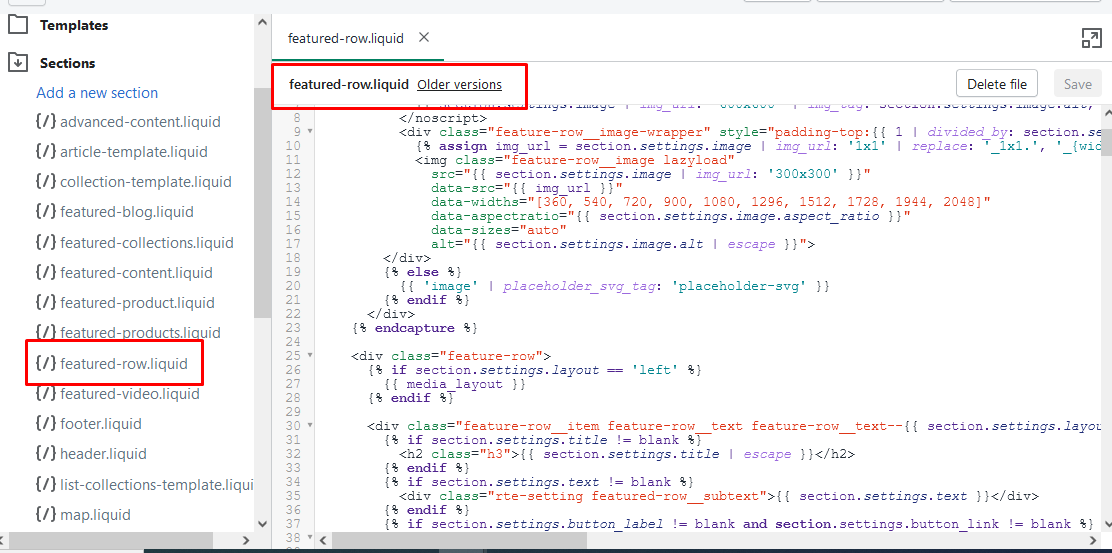The width and height of the screenshot is (1112, 553).
Task: Open article-template.liquid file
Action: pos(134,152)
